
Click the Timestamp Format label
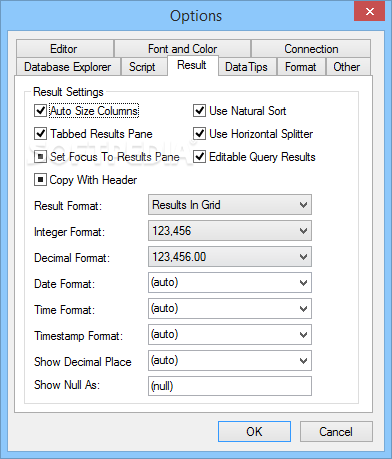[x=78, y=336]
